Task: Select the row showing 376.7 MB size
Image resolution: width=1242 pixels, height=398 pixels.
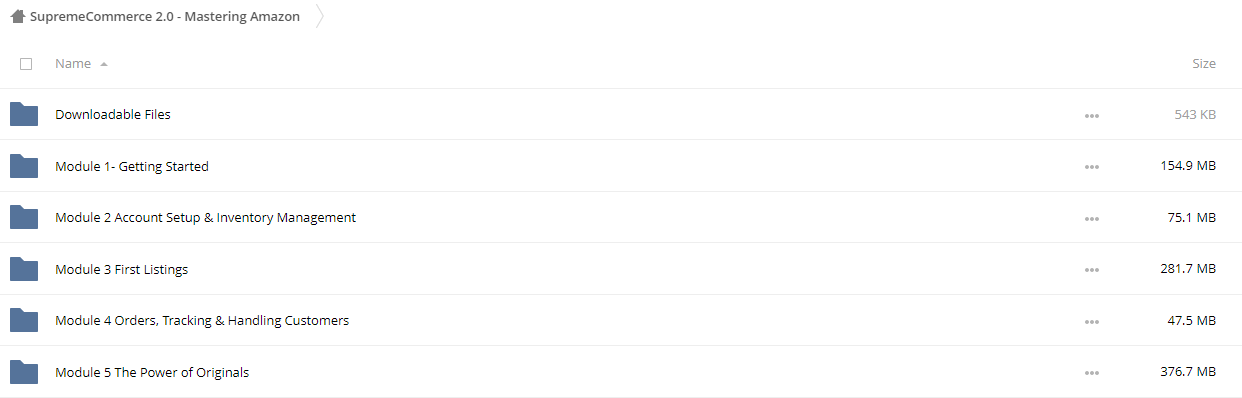Action: 621,372
